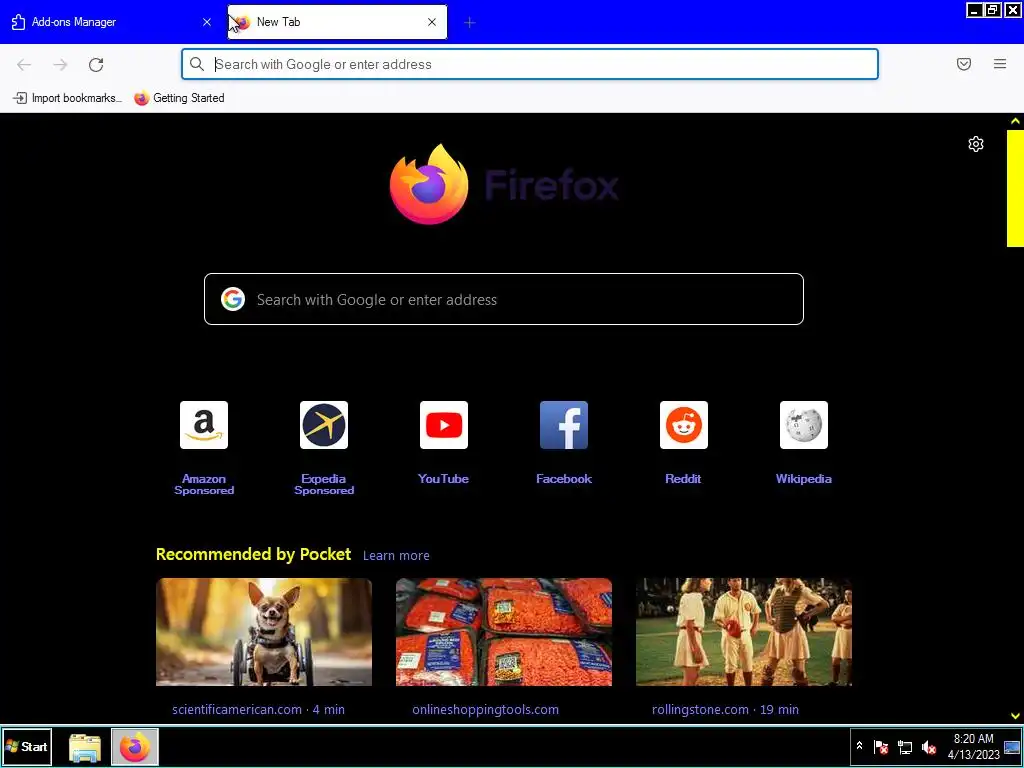1024x768 pixels.
Task: Open the onlineshoppingtools.com meat story thumbnail
Action: click(x=504, y=632)
